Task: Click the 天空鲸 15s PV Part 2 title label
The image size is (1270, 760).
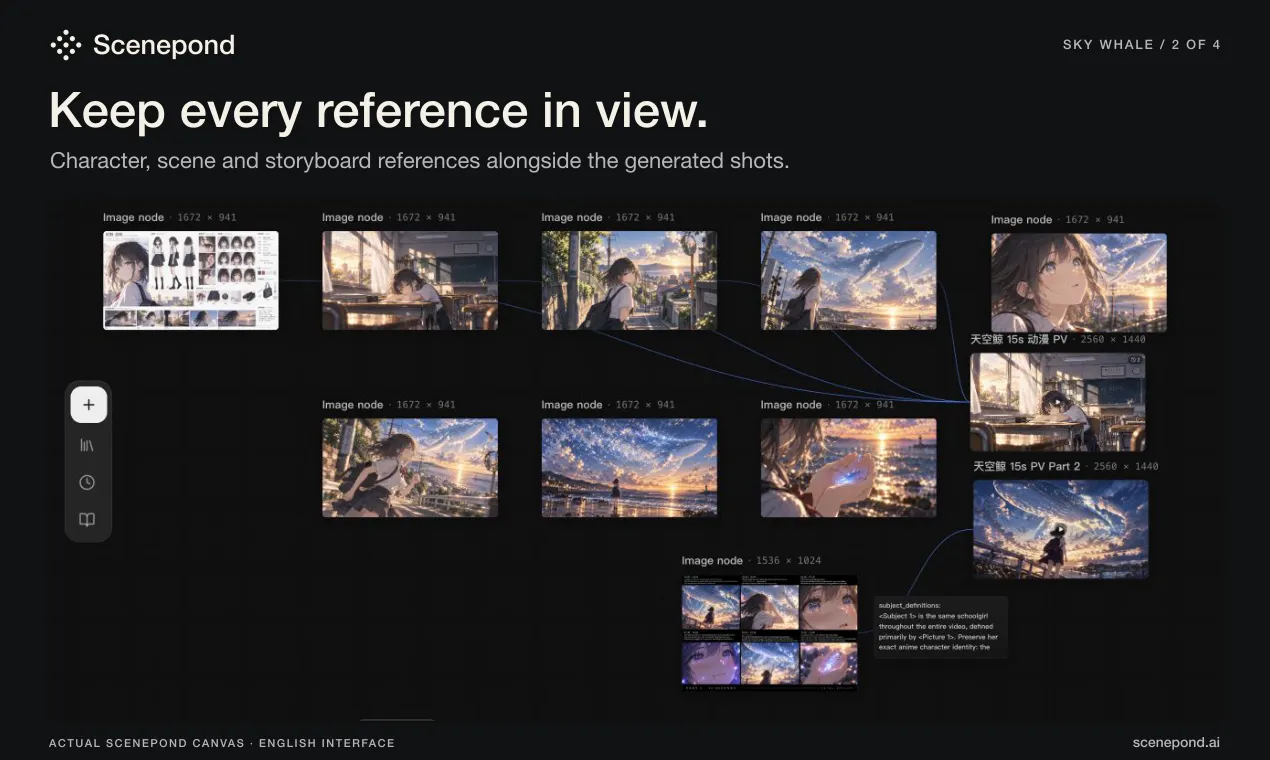Action: (1027, 466)
